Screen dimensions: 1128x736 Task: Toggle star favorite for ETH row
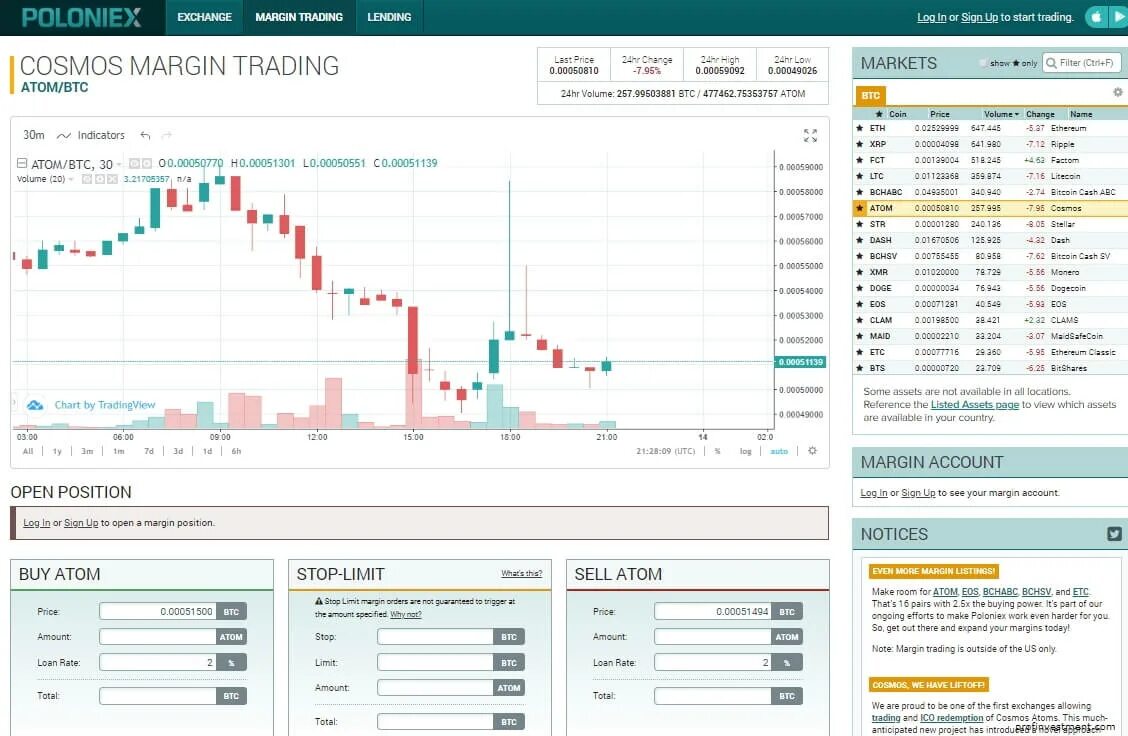(x=860, y=128)
